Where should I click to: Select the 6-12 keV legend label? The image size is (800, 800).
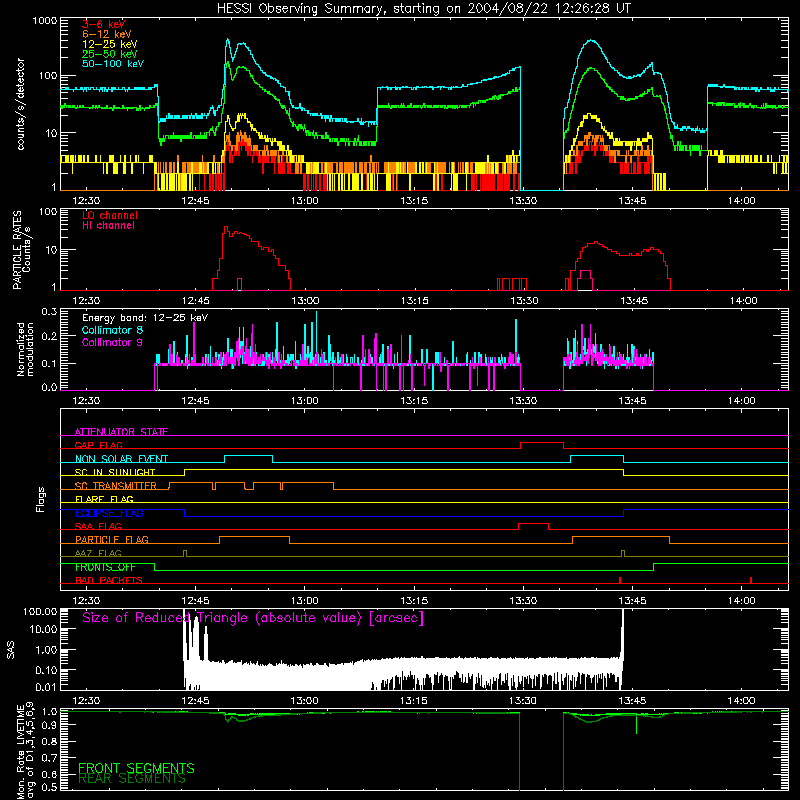[107, 34]
